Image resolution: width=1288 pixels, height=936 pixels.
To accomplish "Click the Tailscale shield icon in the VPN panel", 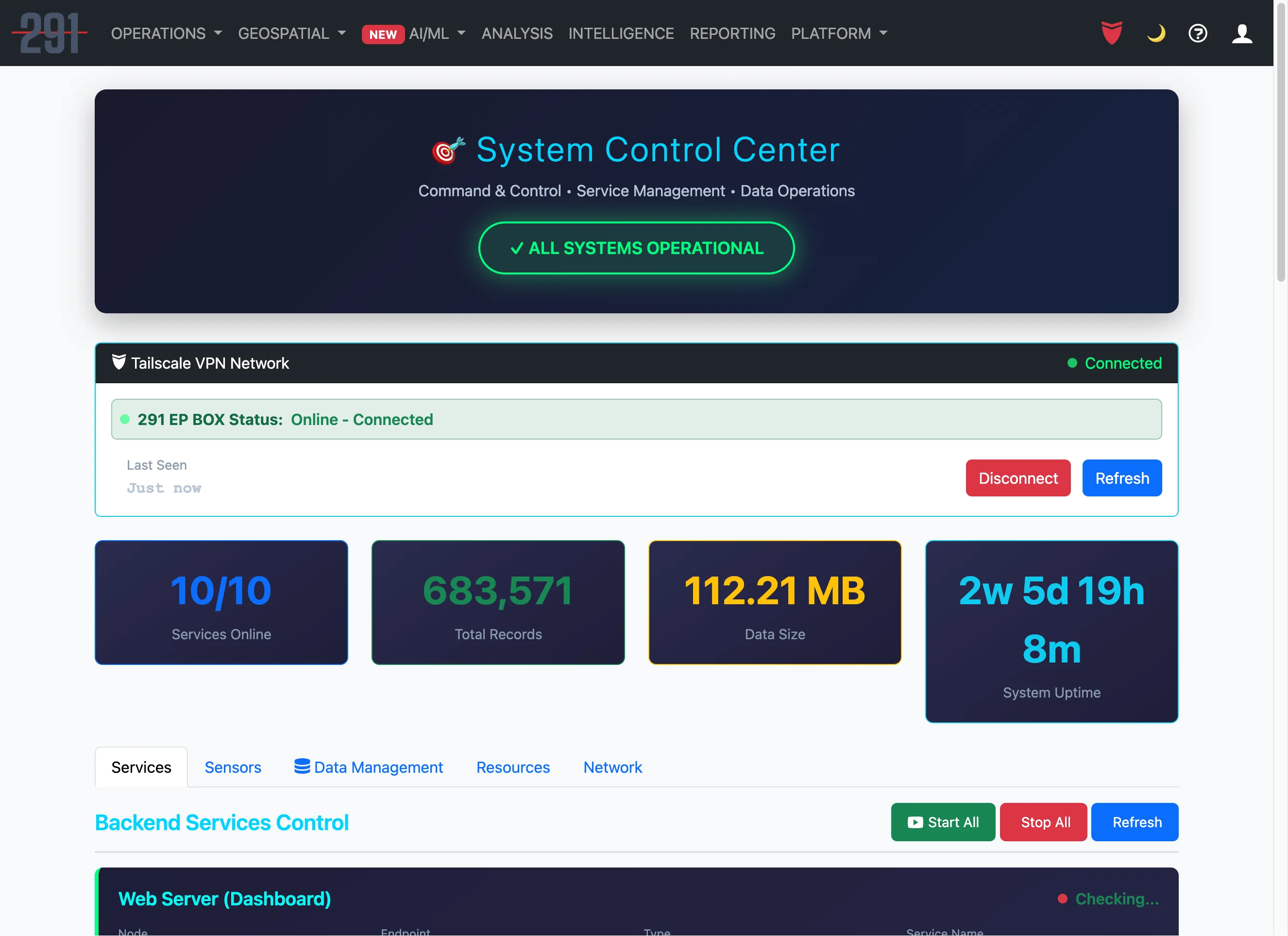I will pyautogui.click(x=118, y=363).
